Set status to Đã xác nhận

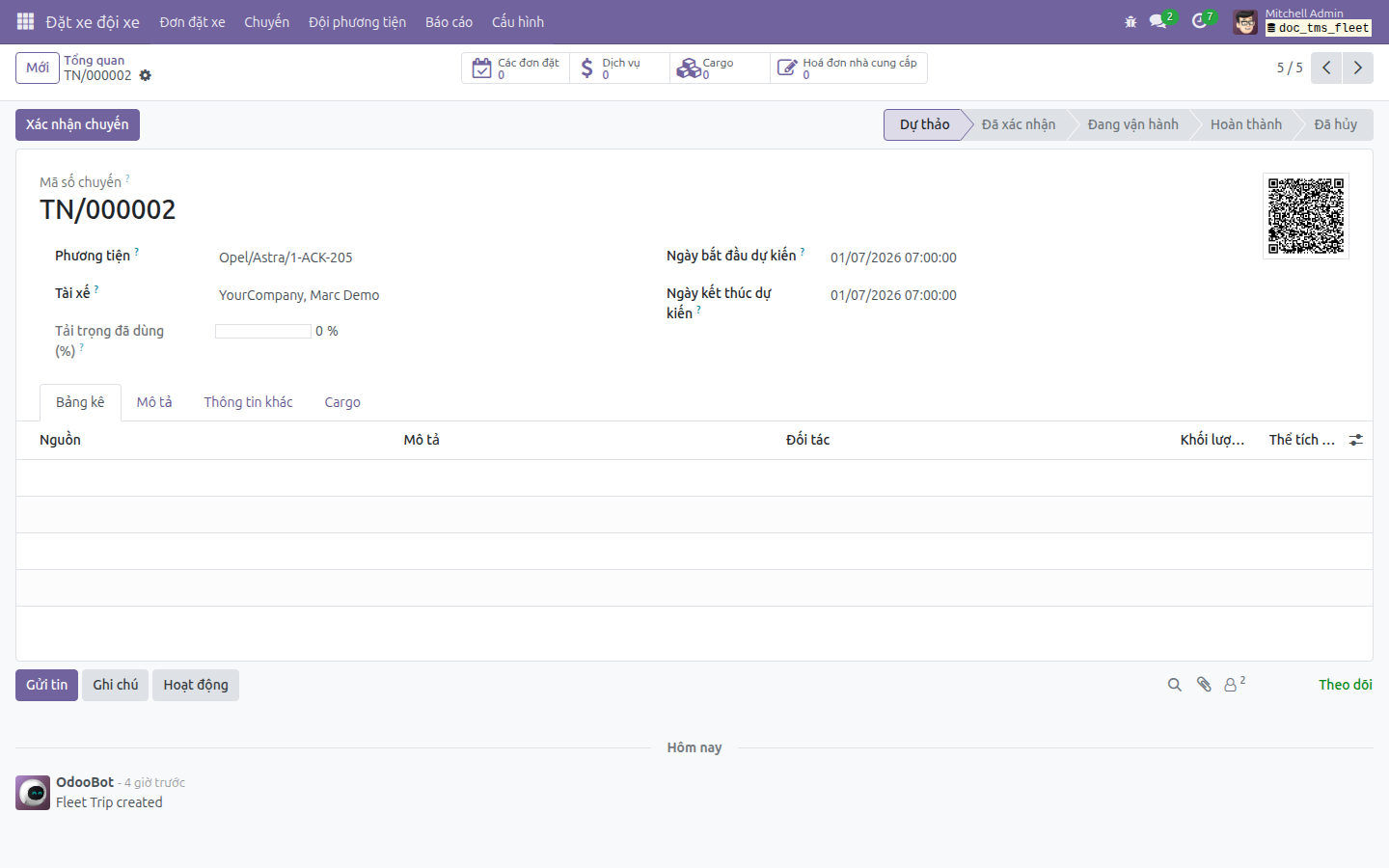[1018, 124]
